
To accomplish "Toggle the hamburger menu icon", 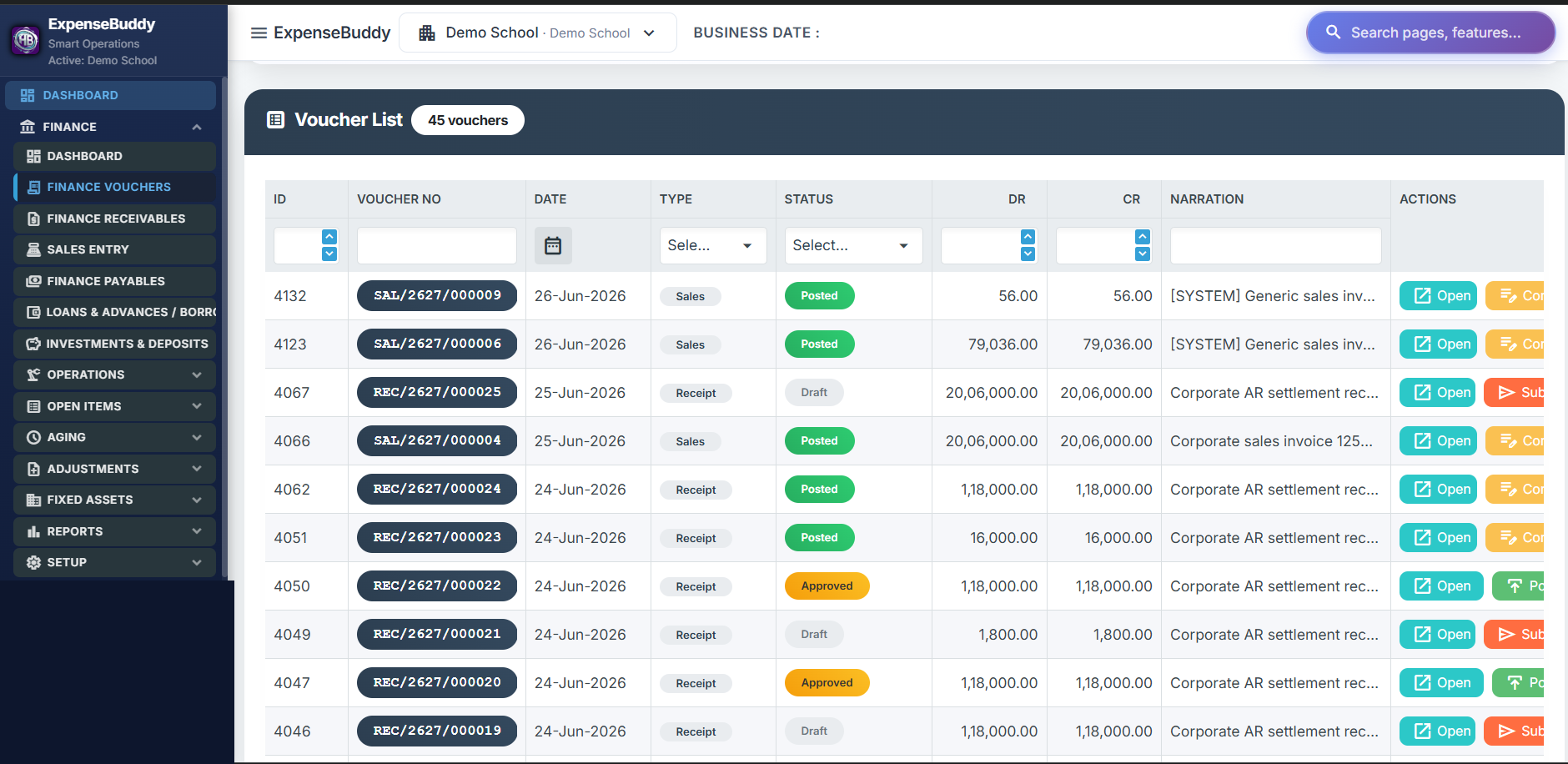I will (x=259, y=33).
